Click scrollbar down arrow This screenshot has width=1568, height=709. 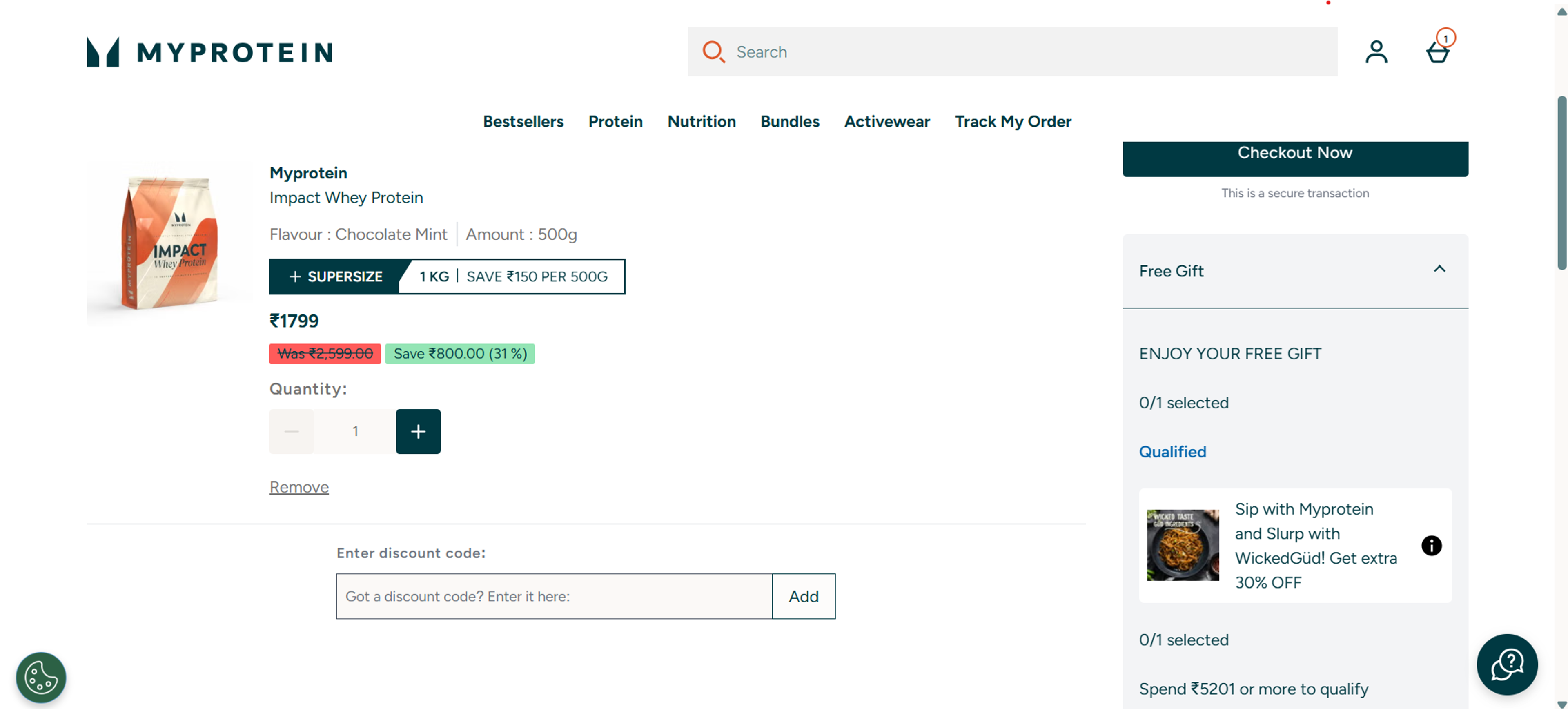(x=1561, y=704)
